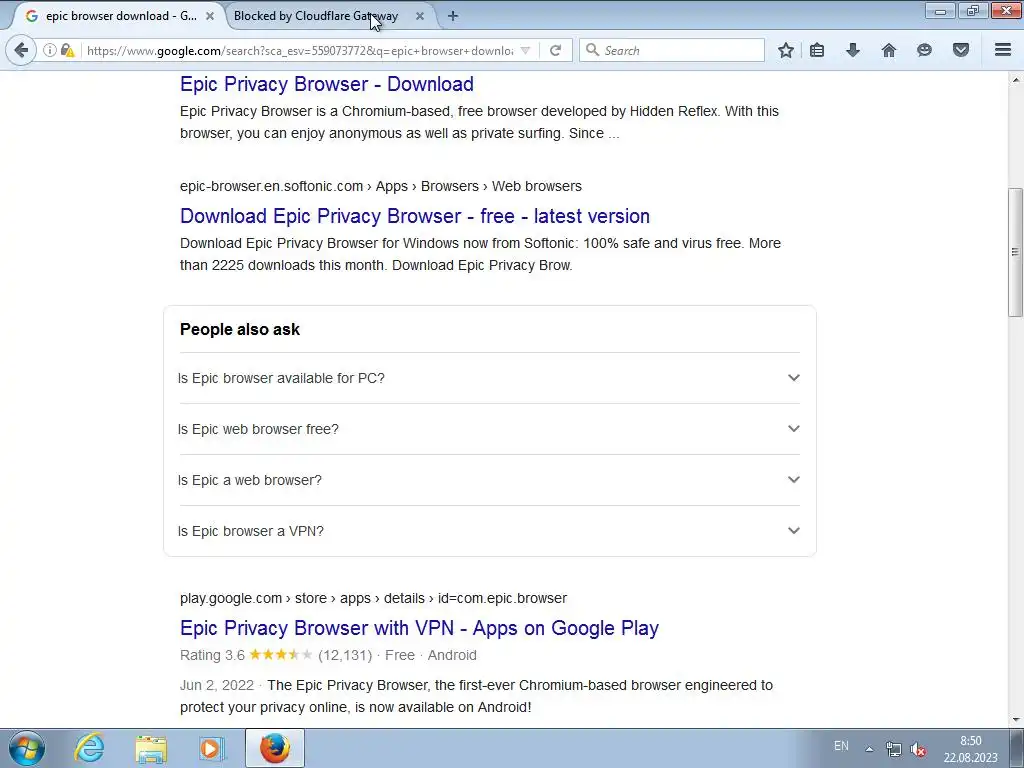
Task: Open 'Epic Privacy Browser - Download' result
Action: (327, 84)
